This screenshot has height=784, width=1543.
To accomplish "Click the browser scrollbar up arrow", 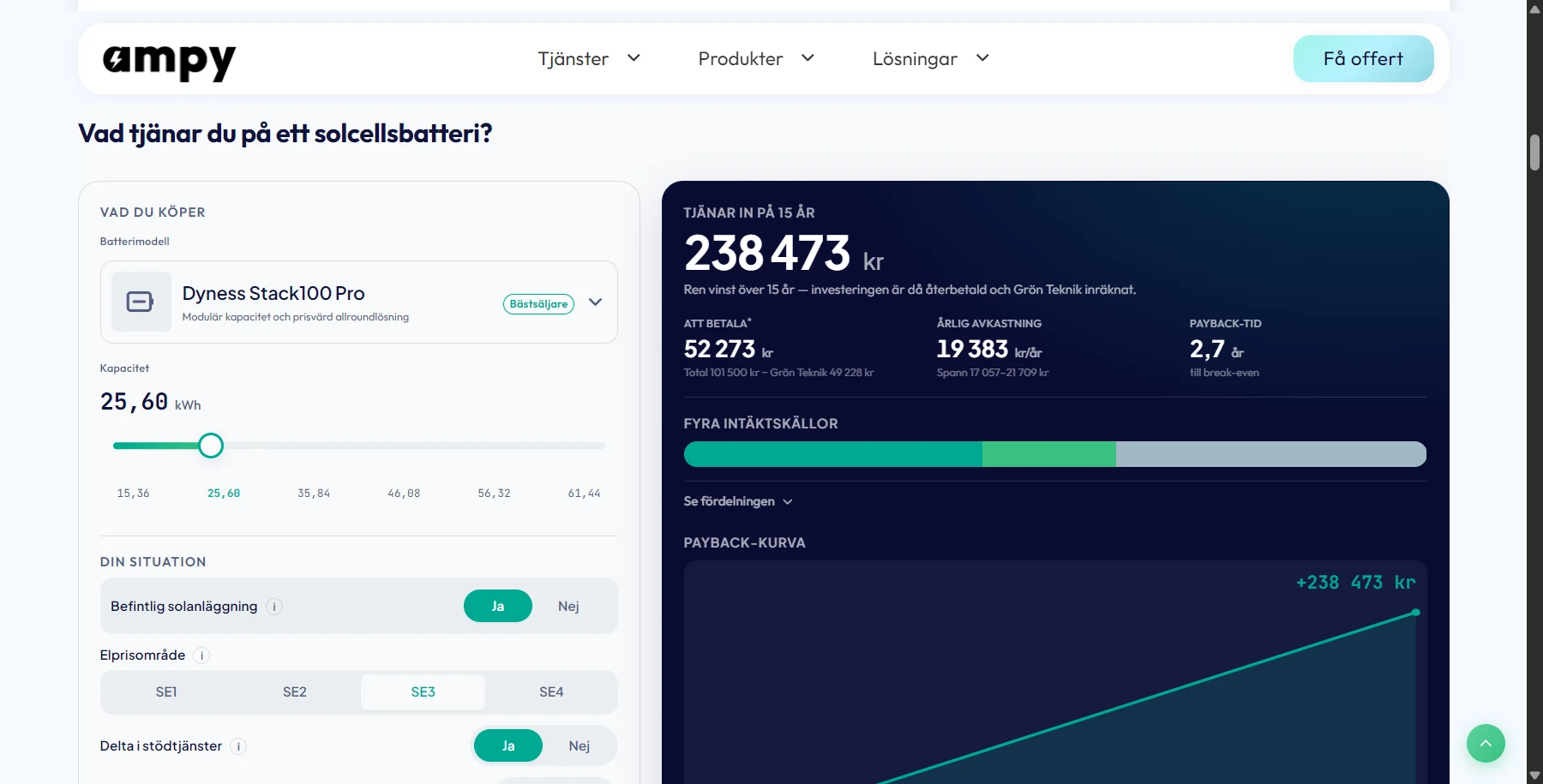I will click(1534, 8).
